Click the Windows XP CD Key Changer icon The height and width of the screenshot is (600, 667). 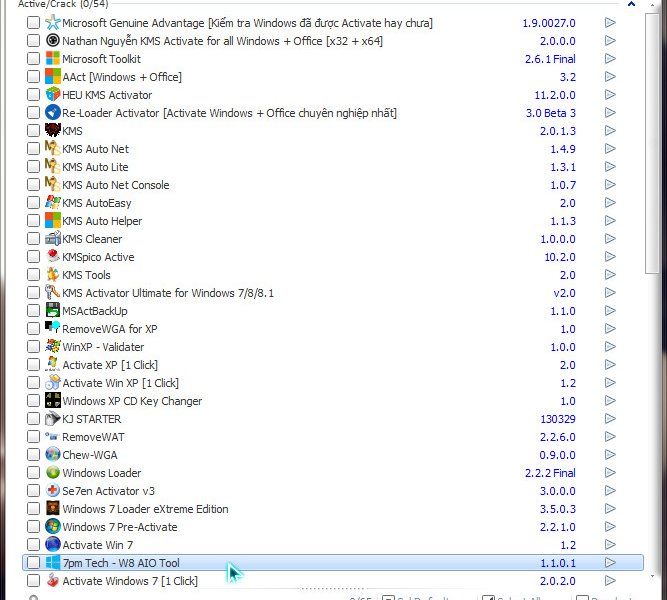coord(53,400)
